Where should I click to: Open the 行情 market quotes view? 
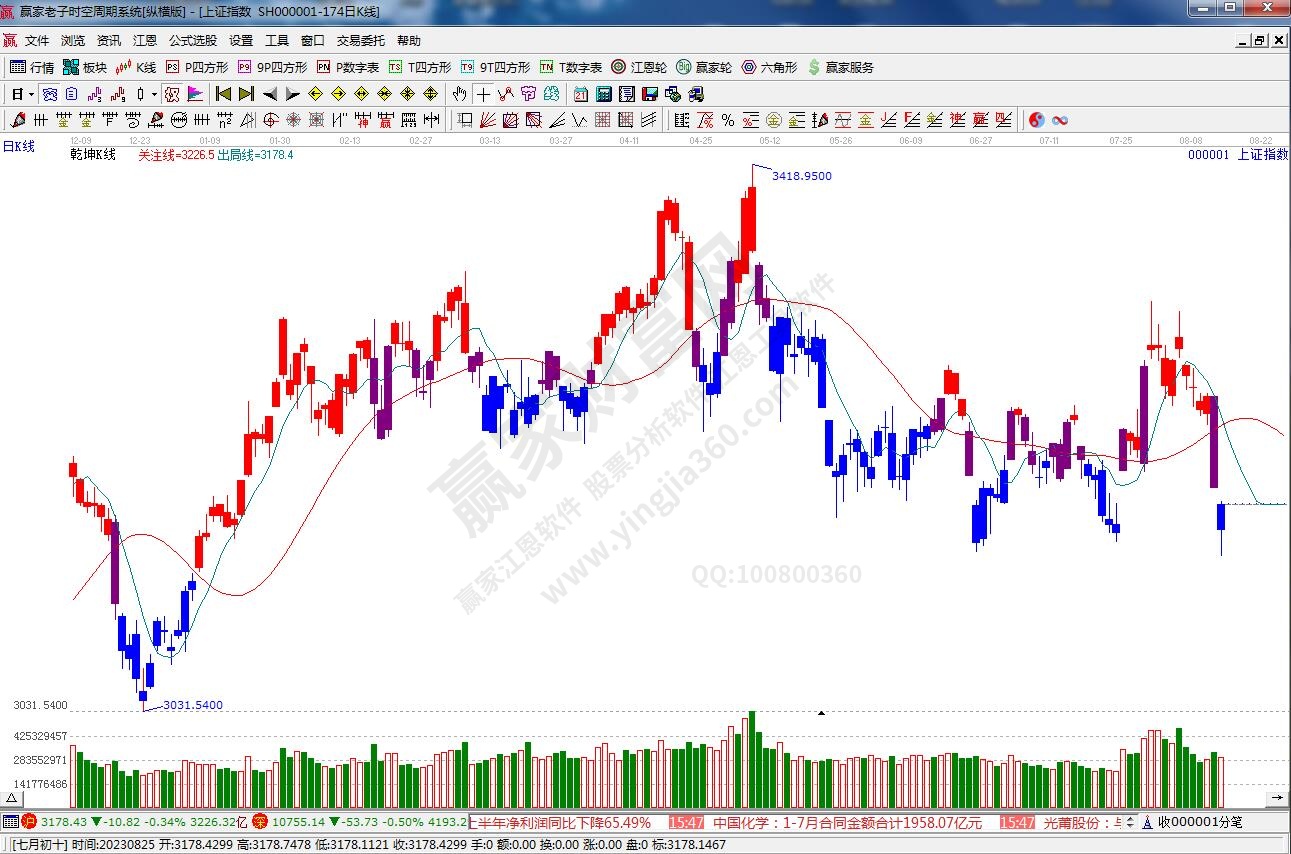tap(32, 67)
